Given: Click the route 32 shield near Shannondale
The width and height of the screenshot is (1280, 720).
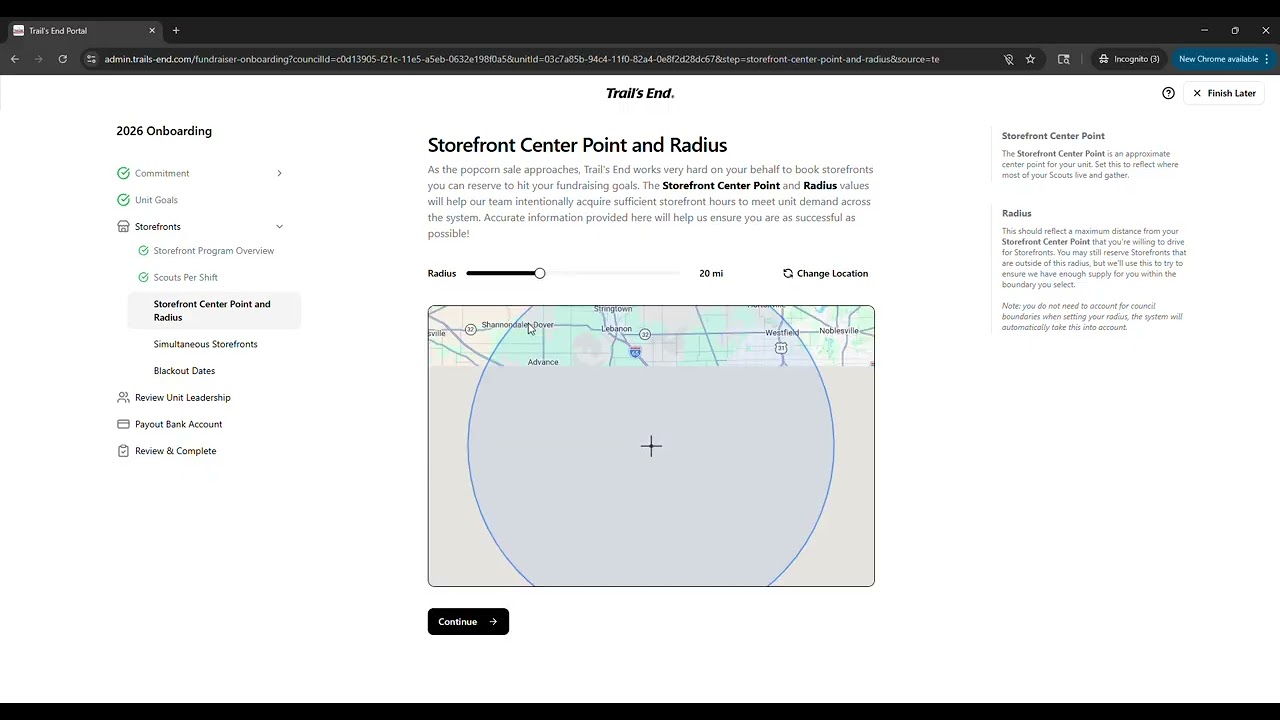Looking at the screenshot, I should pyautogui.click(x=470, y=329).
